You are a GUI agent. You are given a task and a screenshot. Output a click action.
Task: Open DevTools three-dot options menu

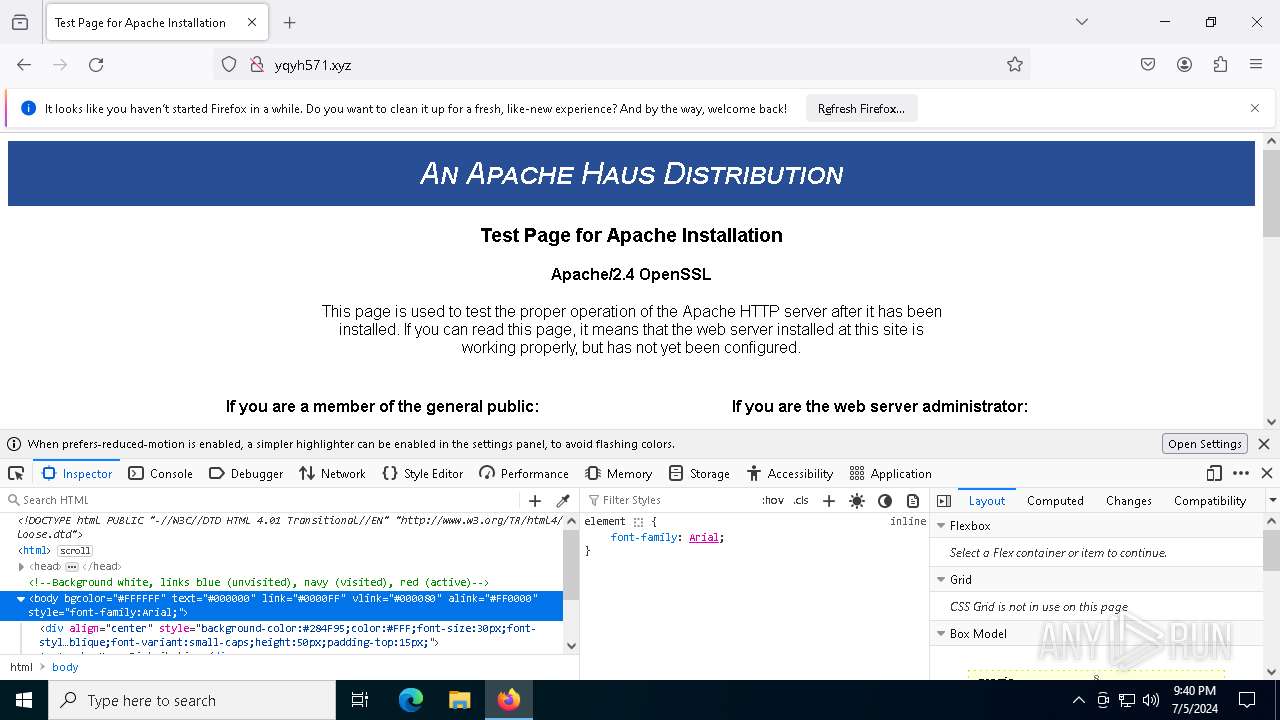1241,473
